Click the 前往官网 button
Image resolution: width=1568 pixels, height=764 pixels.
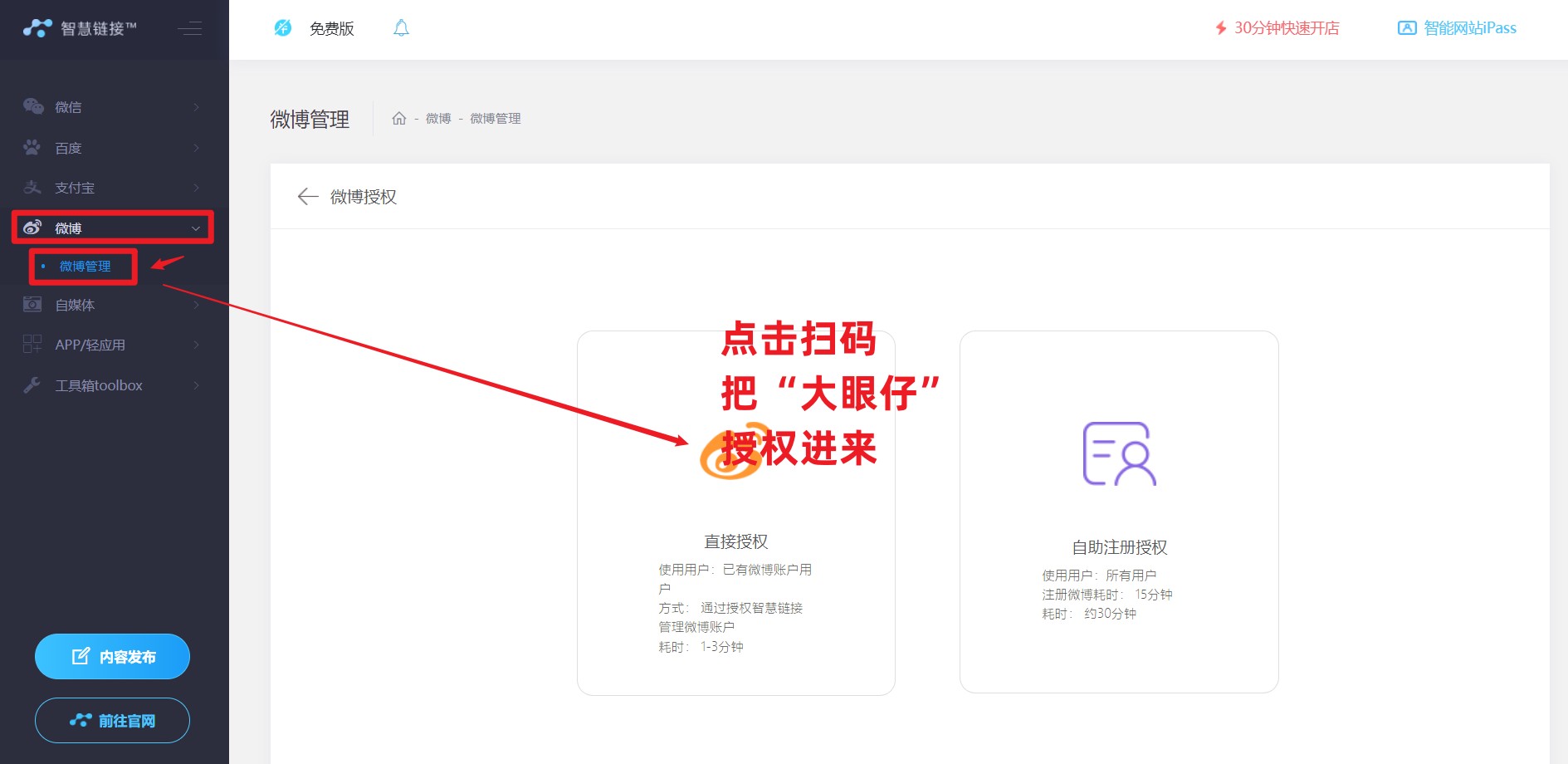click(x=112, y=720)
